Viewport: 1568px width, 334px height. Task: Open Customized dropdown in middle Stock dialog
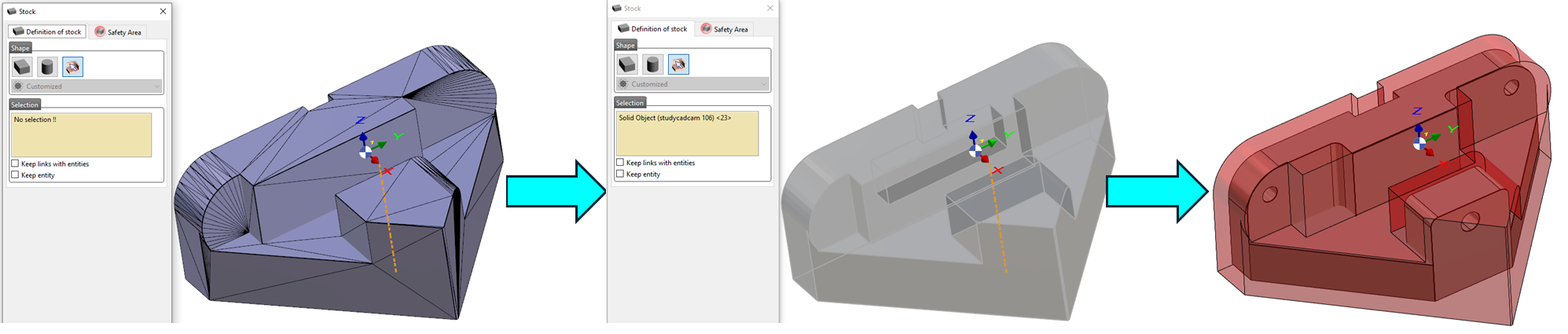(x=692, y=83)
